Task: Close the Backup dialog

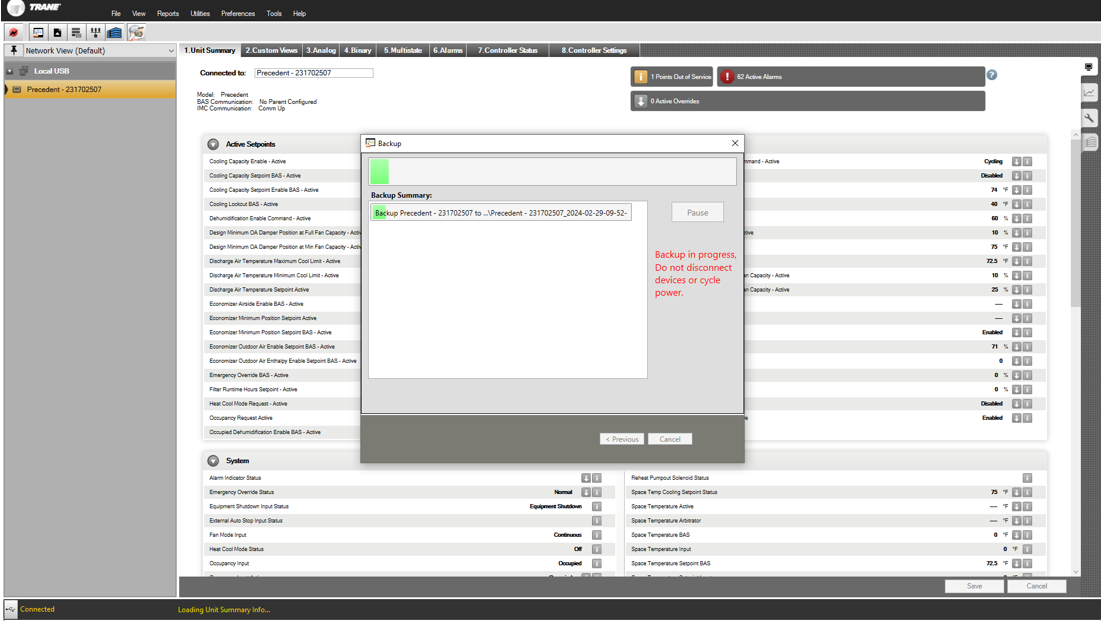Action: coord(734,143)
